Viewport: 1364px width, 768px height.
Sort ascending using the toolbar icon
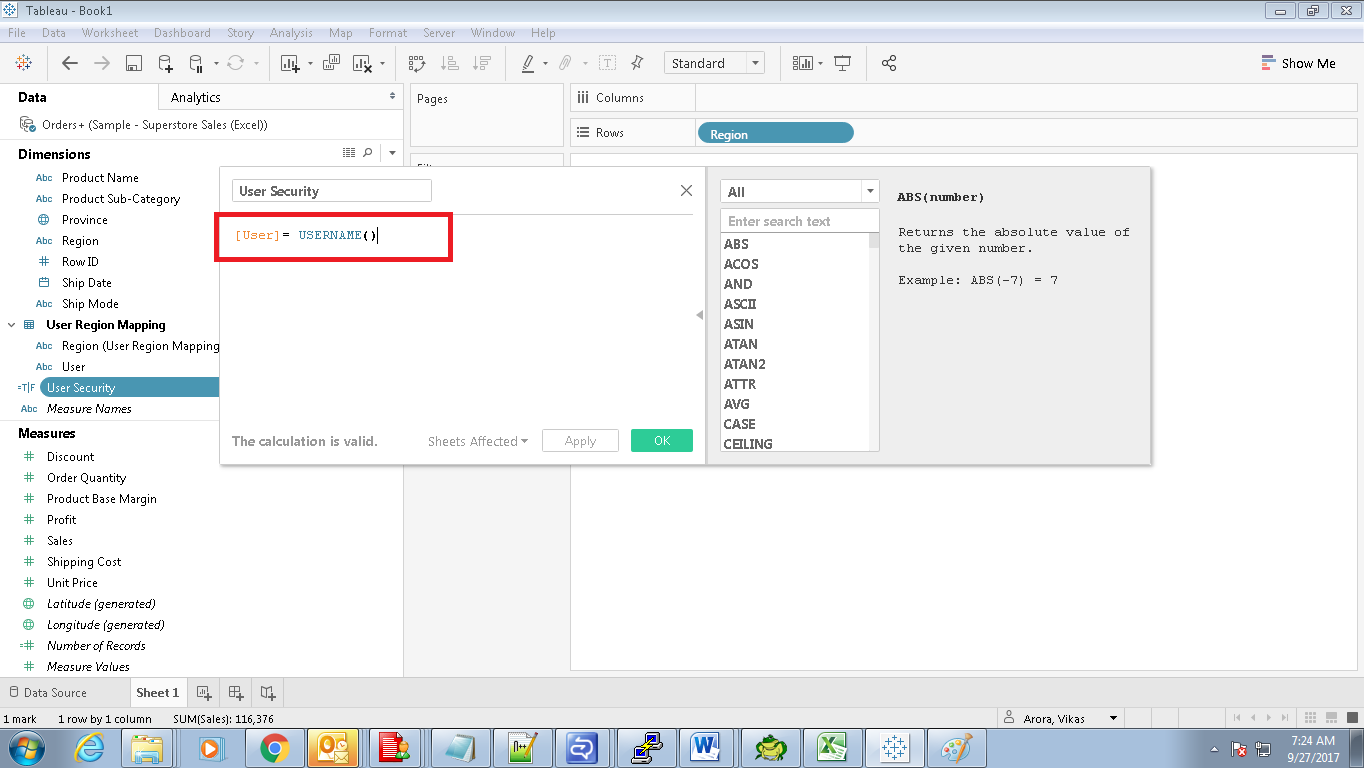(x=449, y=63)
